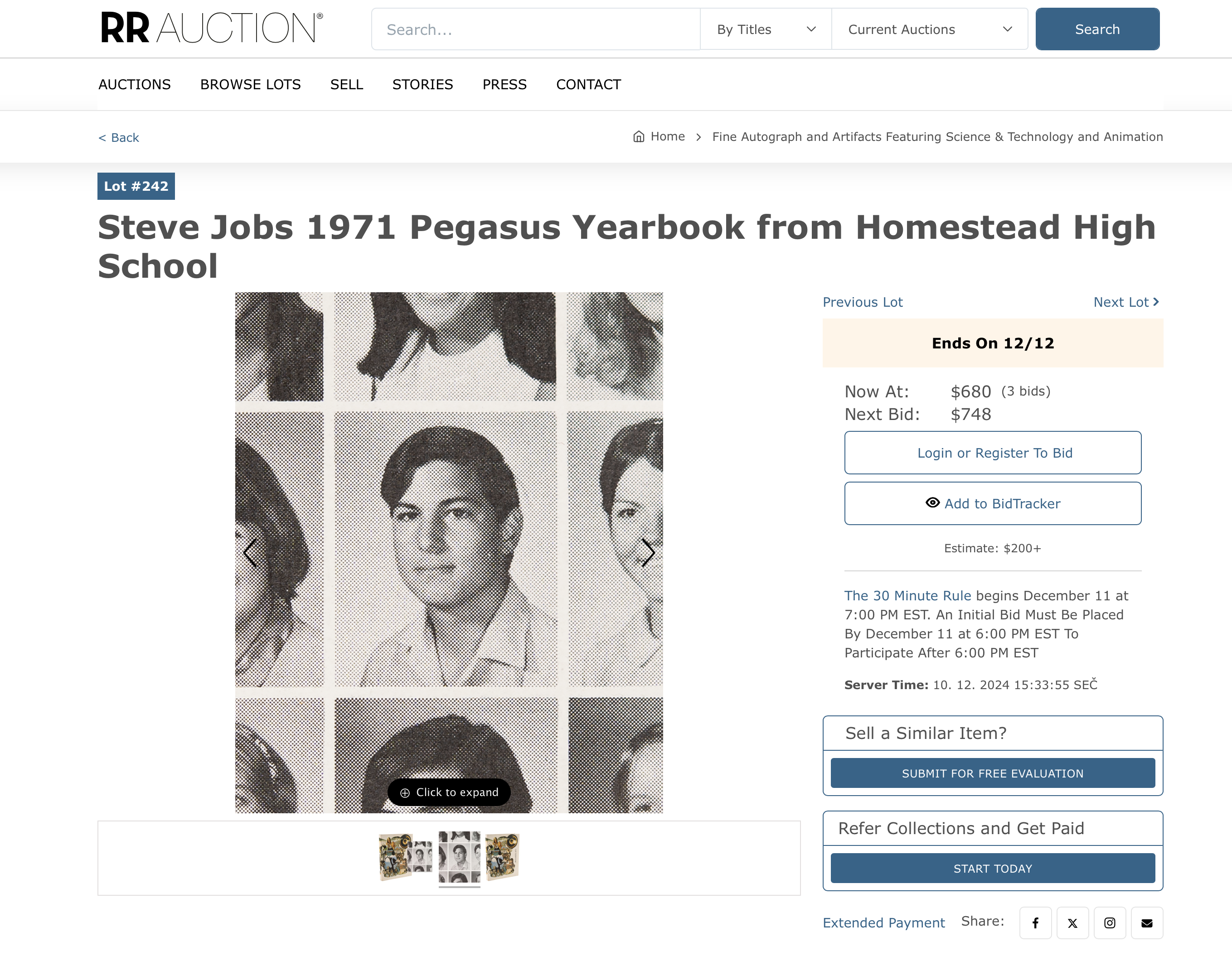Share this lot via email icon
The image size is (1232, 956).
coord(1147,923)
